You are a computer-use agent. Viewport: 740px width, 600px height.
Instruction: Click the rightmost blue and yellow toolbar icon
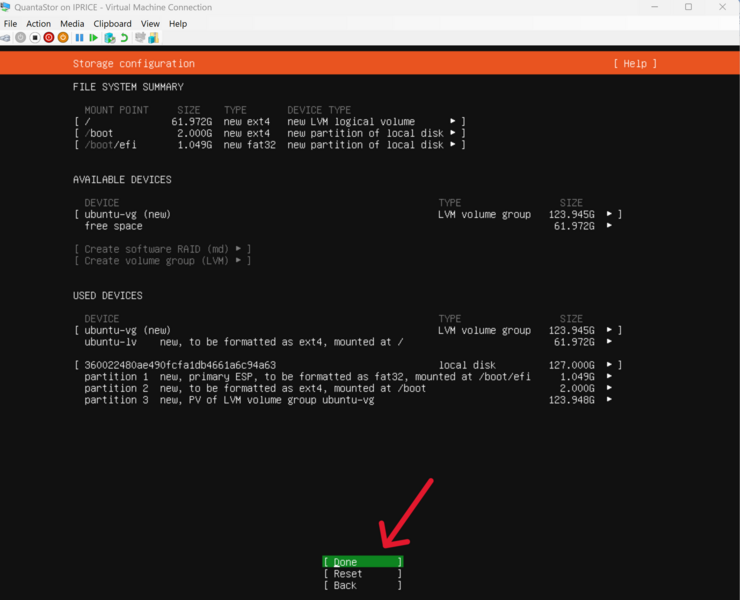tap(153, 38)
